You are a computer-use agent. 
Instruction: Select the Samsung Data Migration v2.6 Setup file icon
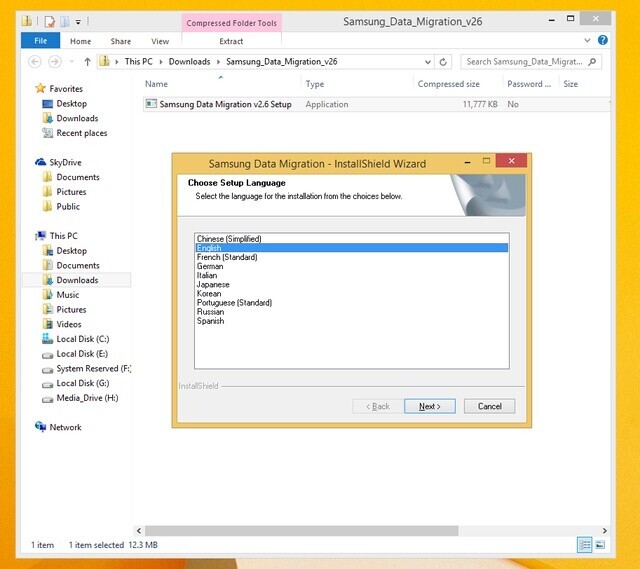click(x=151, y=104)
